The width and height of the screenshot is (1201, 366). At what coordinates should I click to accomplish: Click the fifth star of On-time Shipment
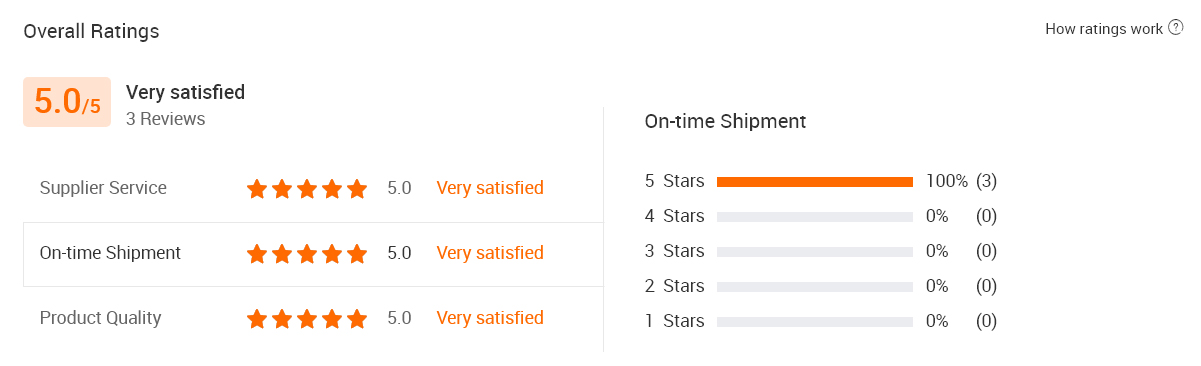[x=357, y=254]
